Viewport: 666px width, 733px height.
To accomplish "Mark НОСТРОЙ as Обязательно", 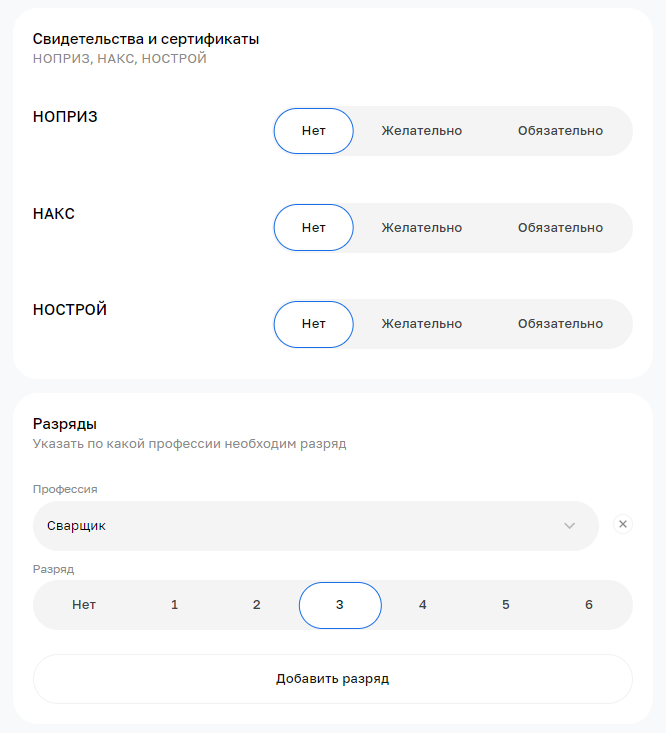I will [x=560, y=324].
